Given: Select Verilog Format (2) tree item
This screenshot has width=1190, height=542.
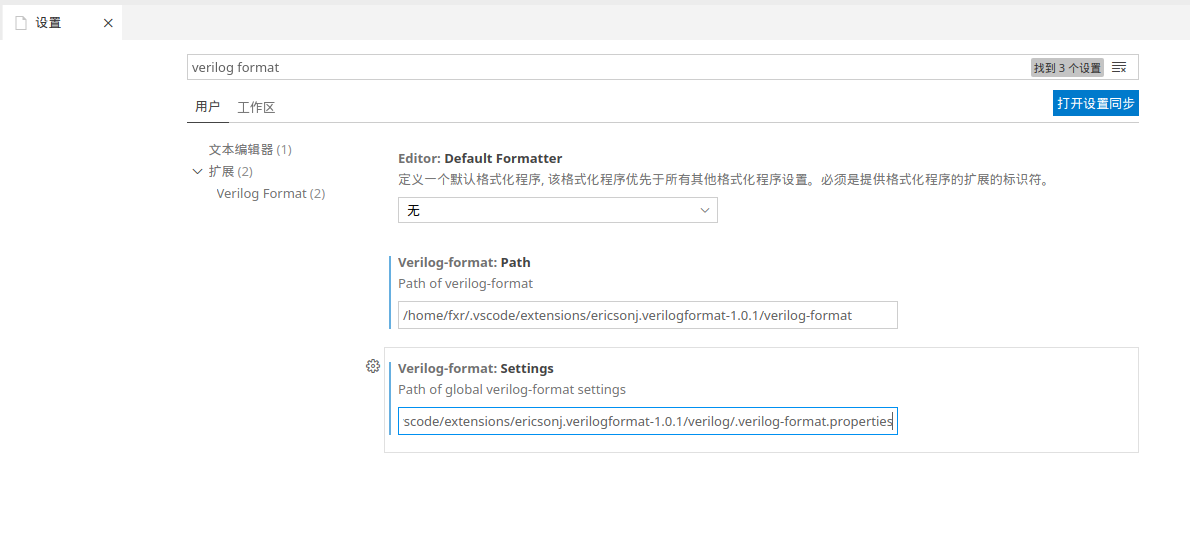Looking at the screenshot, I should (x=271, y=194).
